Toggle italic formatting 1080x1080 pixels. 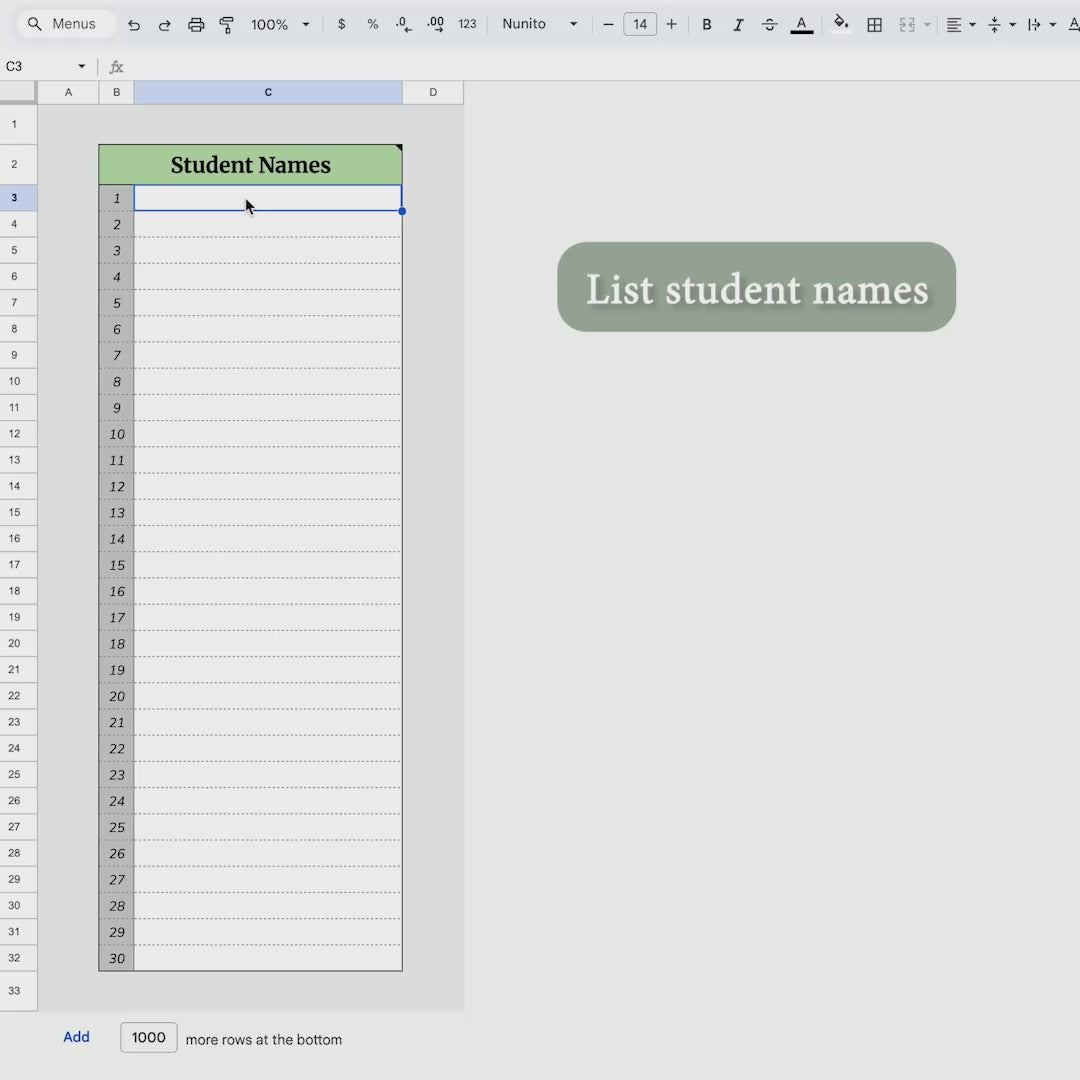(x=738, y=24)
